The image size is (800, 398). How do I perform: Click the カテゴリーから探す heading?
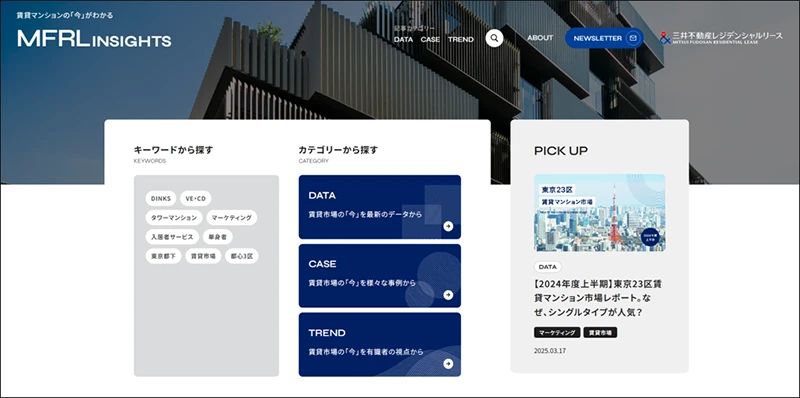338,150
